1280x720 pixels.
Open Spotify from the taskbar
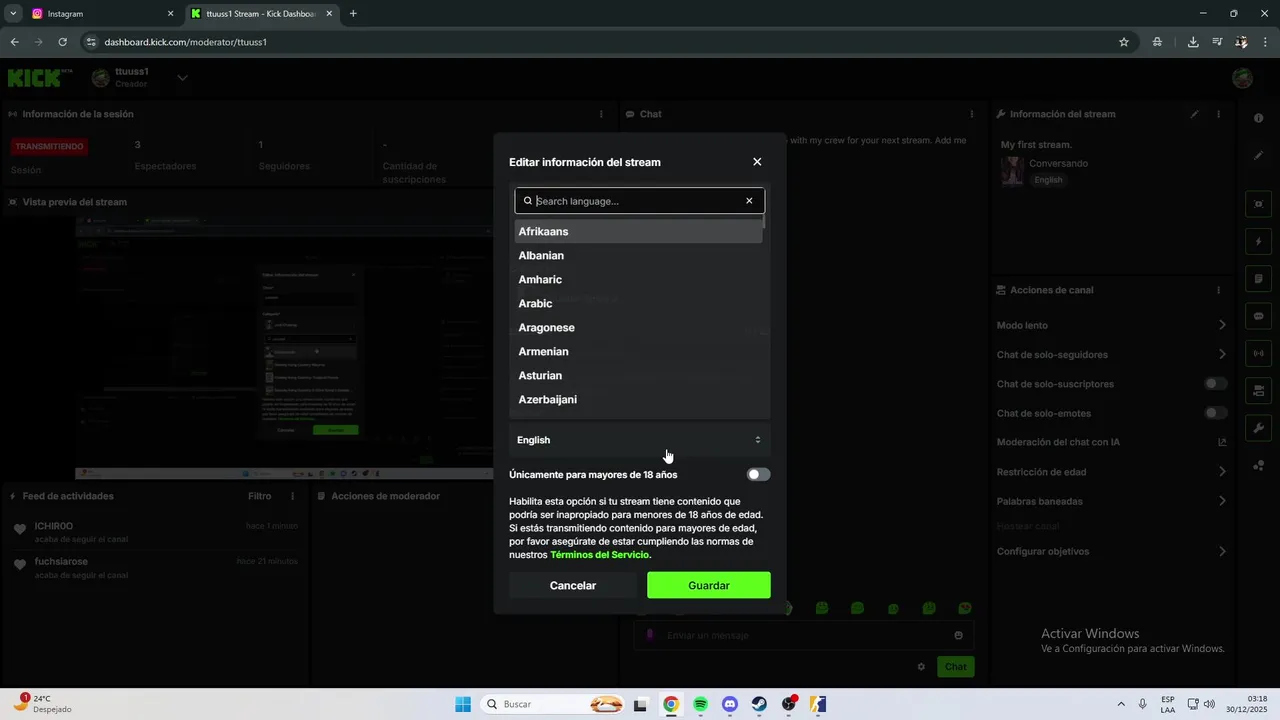tap(700, 704)
